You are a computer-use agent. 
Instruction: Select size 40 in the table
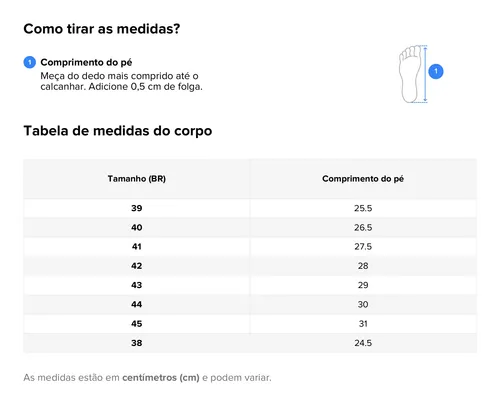pyautogui.click(x=137, y=228)
